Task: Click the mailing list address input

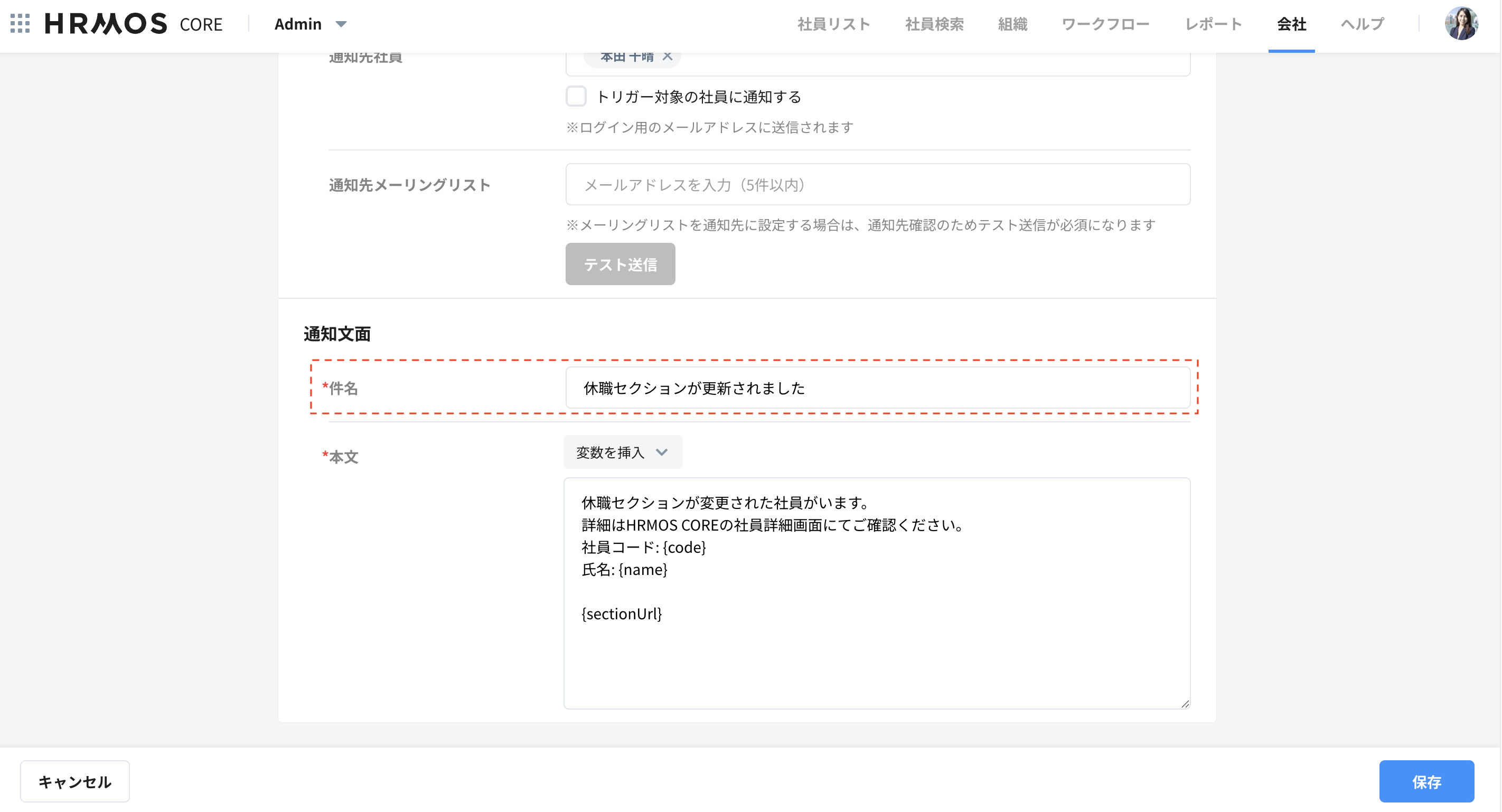Action: tap(878, 185)
